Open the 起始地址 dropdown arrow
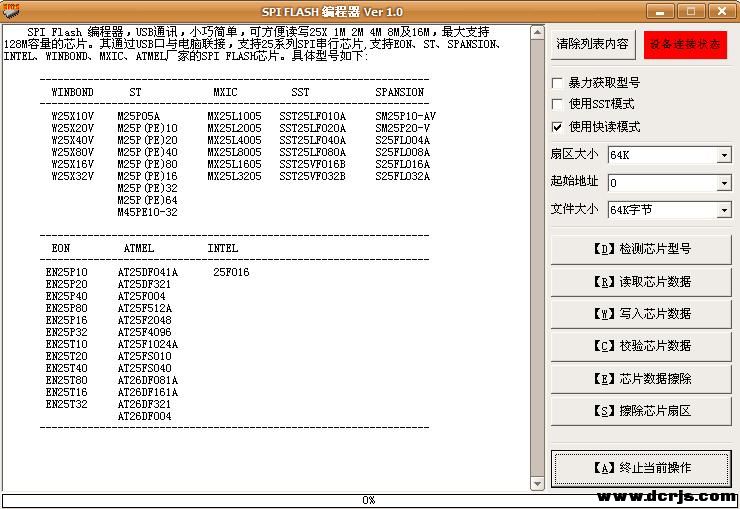Image resolution: width=740 pixels, height=509 pixels. point(724,183)
